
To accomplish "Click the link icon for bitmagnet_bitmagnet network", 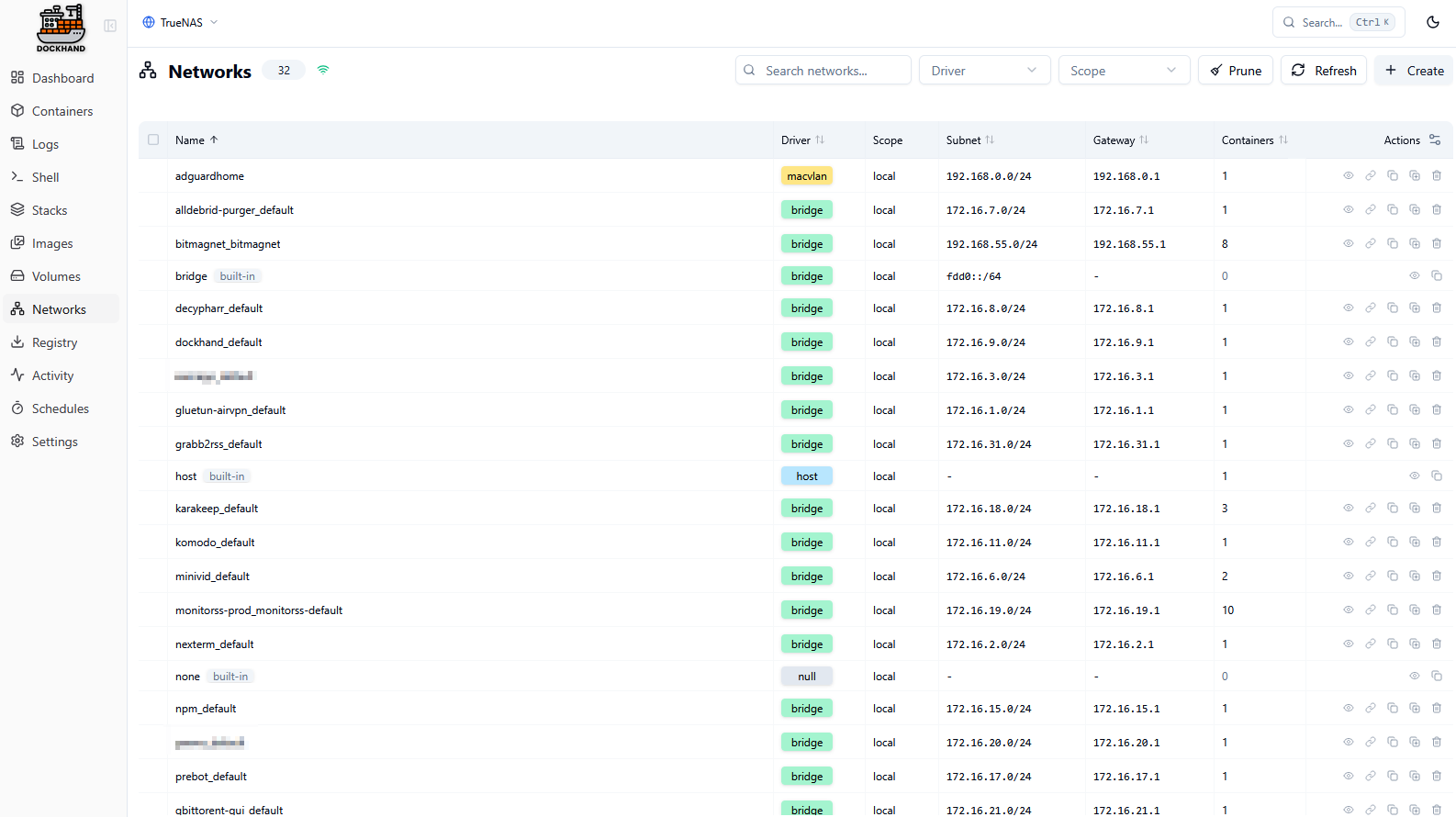I will pyautogui.click(x=1371, y=243).
